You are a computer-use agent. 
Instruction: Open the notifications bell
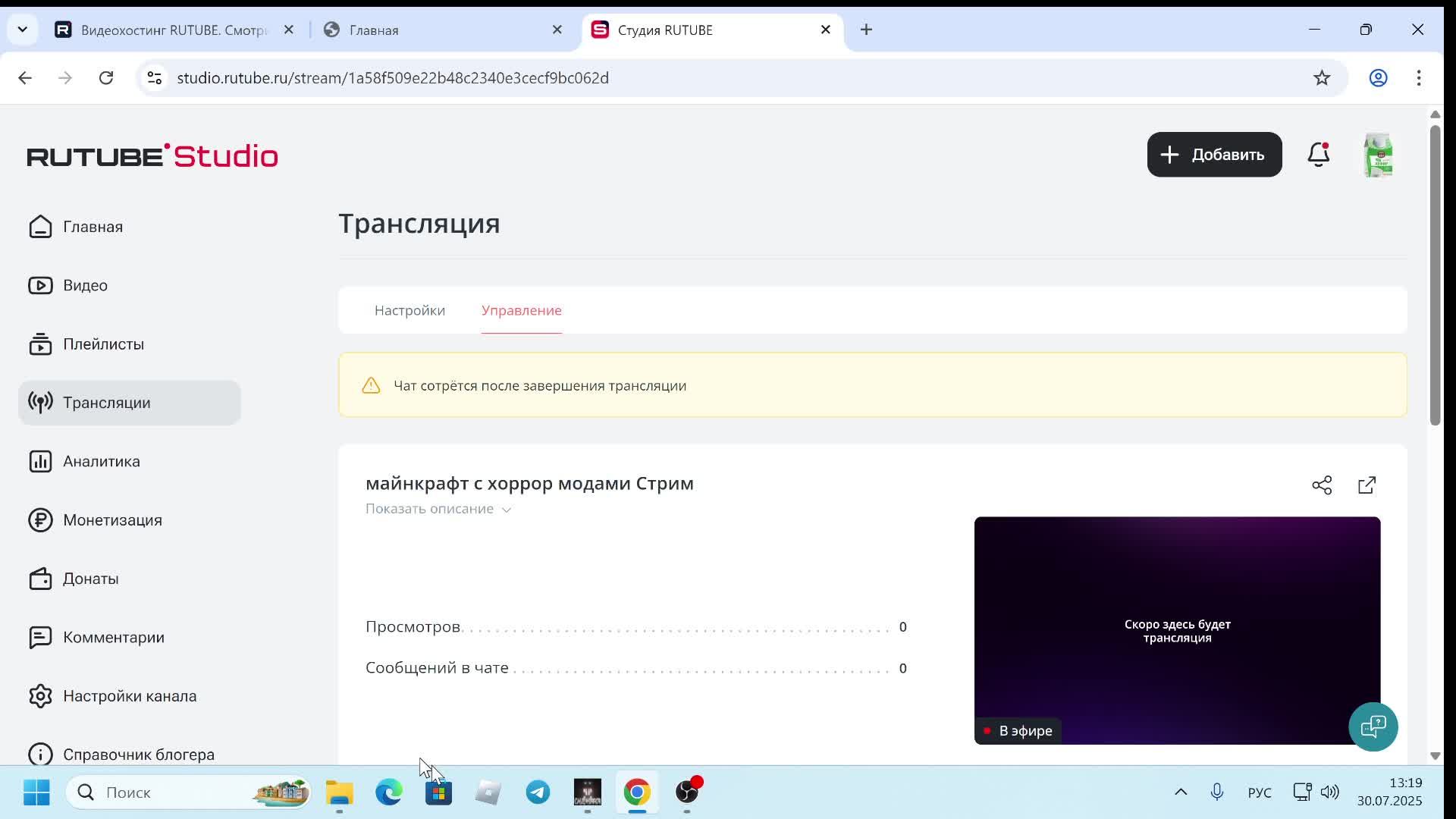coord(1318,155)
